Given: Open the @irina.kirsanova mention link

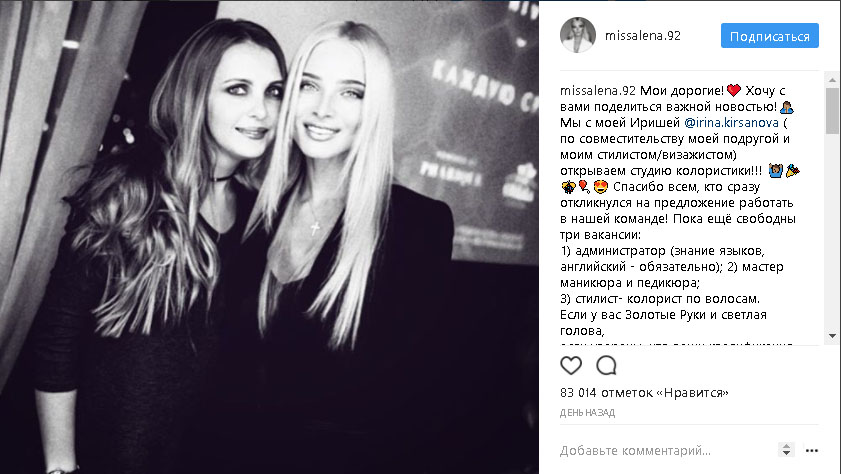Looking at the screenshot, I should pos(731,123).
